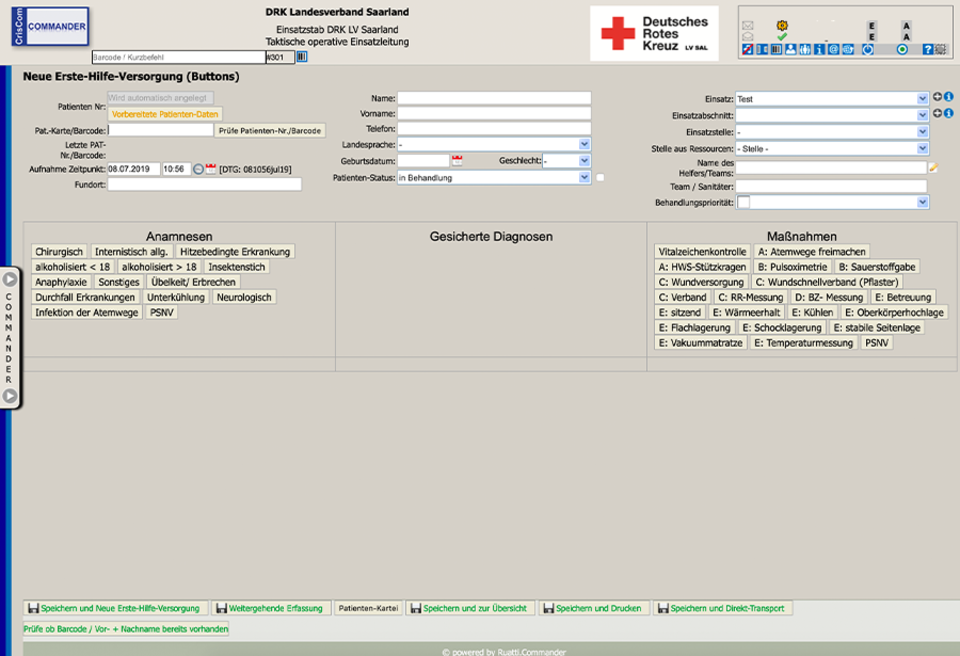Open the Patienten-Kartei tab
The image size is (960, 656).
367,608
